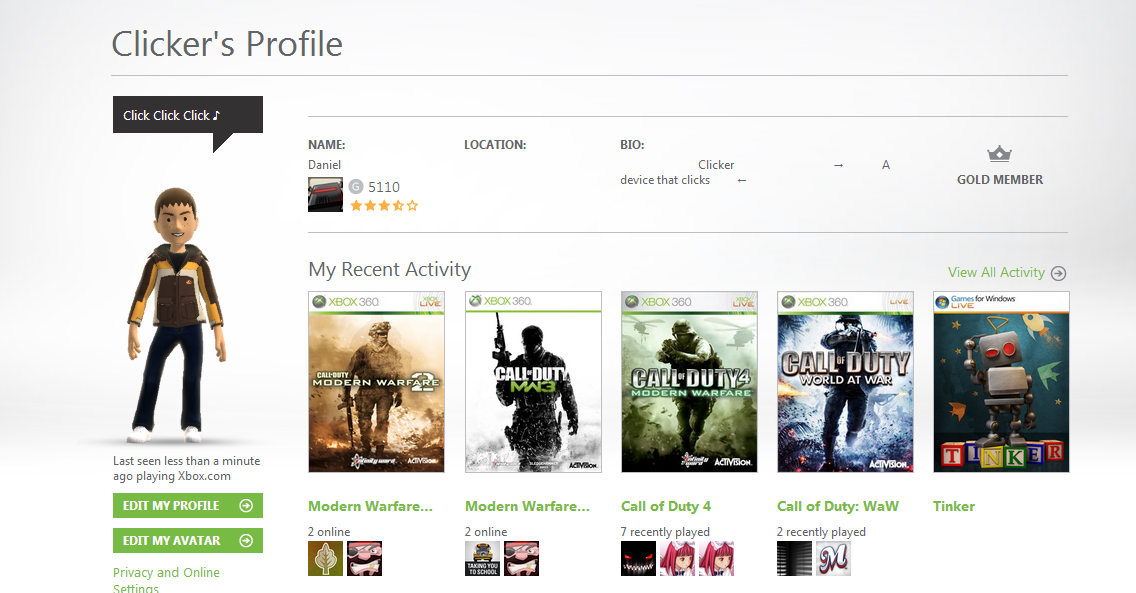Click the Modern Warfare 2 box art

(x=376, y=382)
